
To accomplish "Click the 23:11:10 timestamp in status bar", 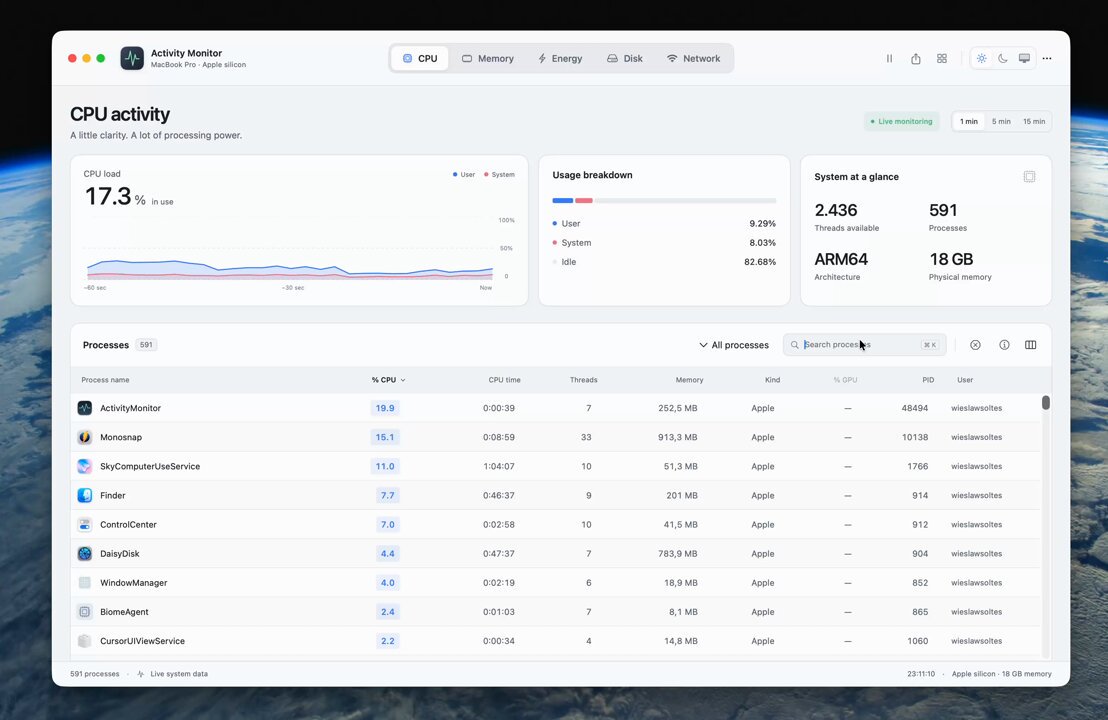I will click(x=921, y=674).
